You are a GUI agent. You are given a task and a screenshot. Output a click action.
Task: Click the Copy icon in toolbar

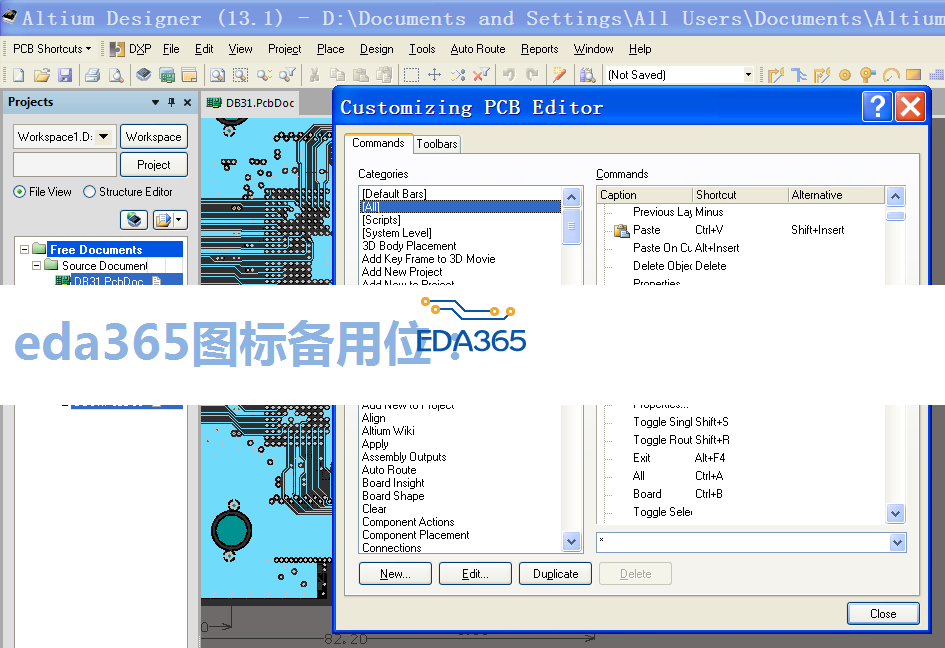point(338,75)
